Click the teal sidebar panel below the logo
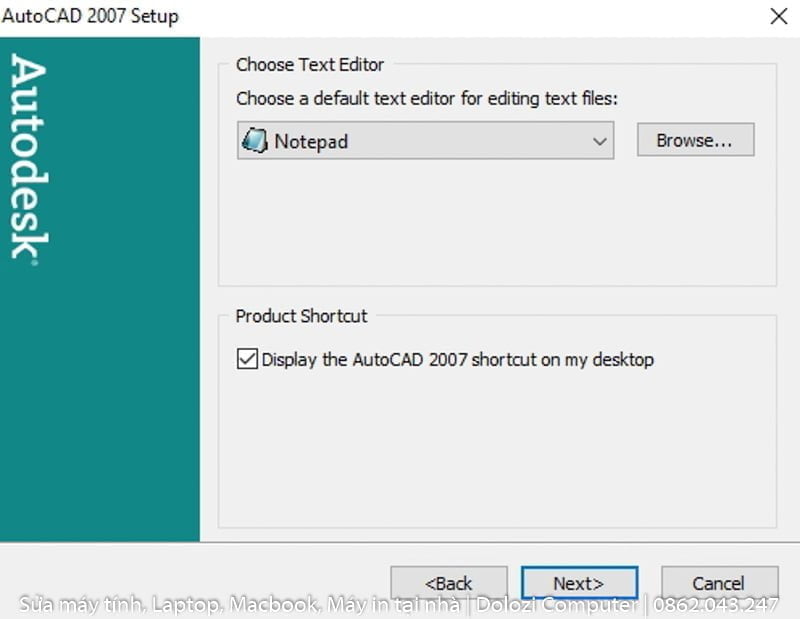This screenshot has width=800, height=619. pyautogui.click(x=100, y=420)
